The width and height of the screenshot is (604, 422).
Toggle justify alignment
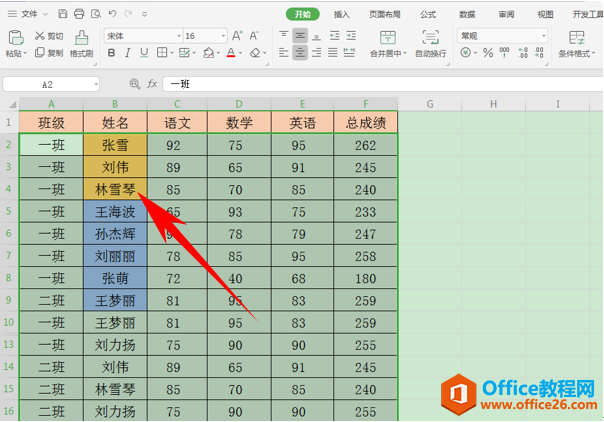tap(333, 53)
